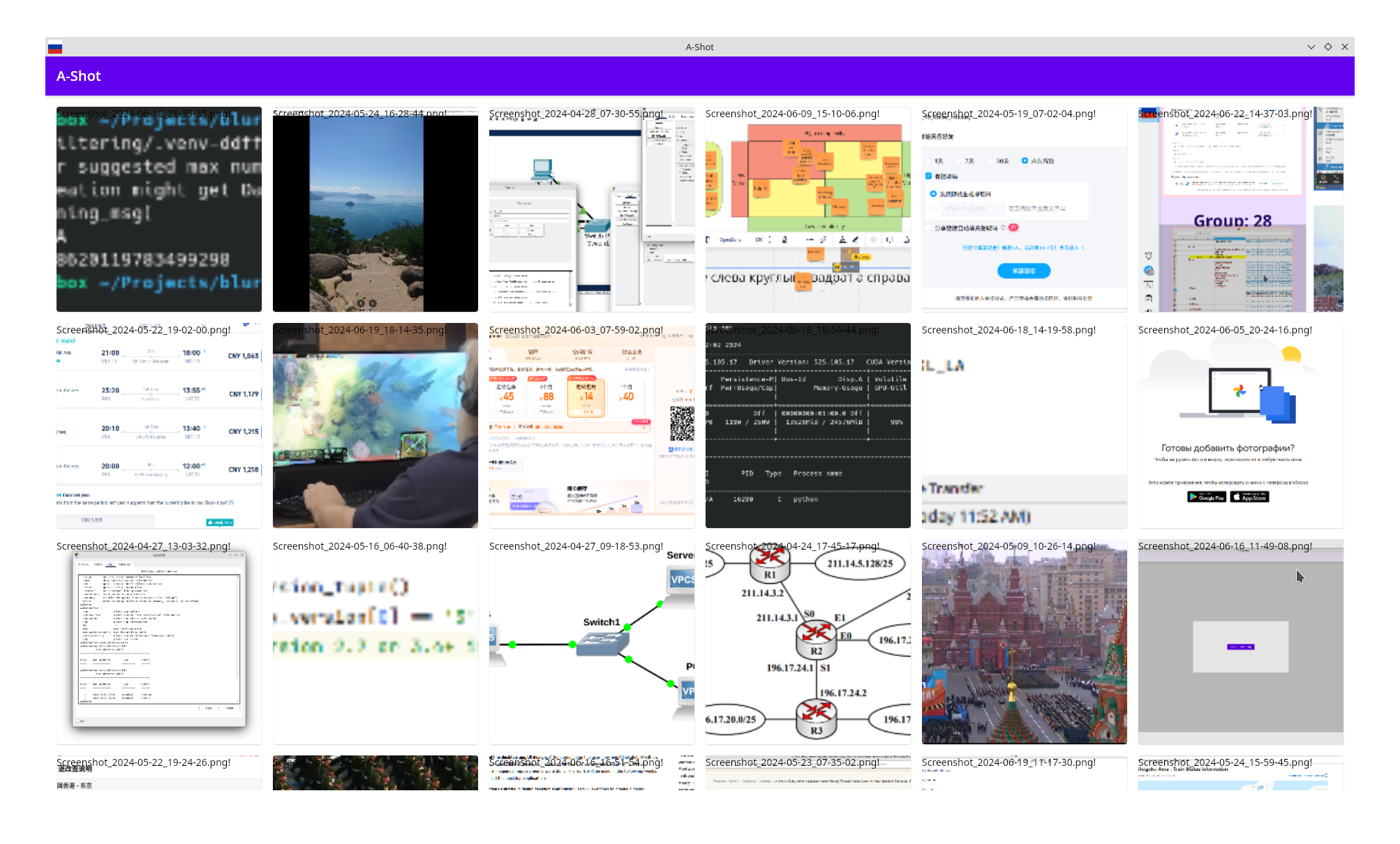Click the A-Shot header title
The width and height of the screenshot is (1400, 844).
tap(78, 76)
